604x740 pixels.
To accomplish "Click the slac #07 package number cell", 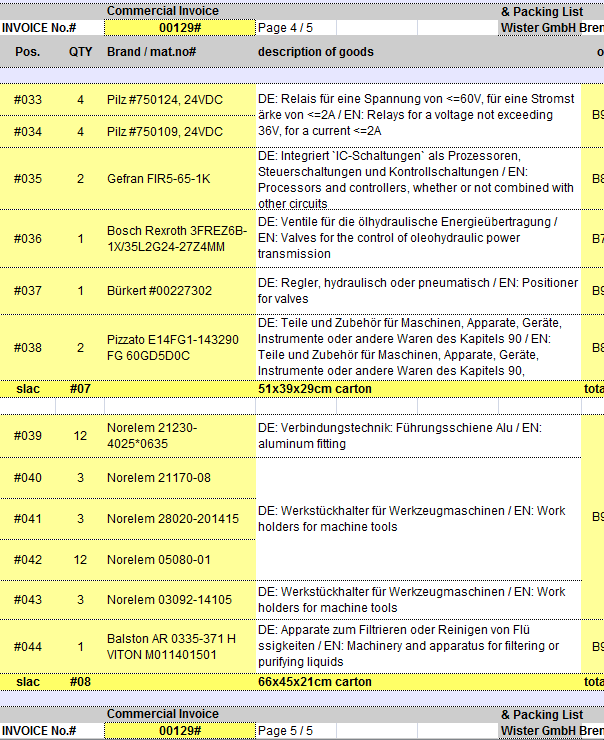I will [80, 388].
